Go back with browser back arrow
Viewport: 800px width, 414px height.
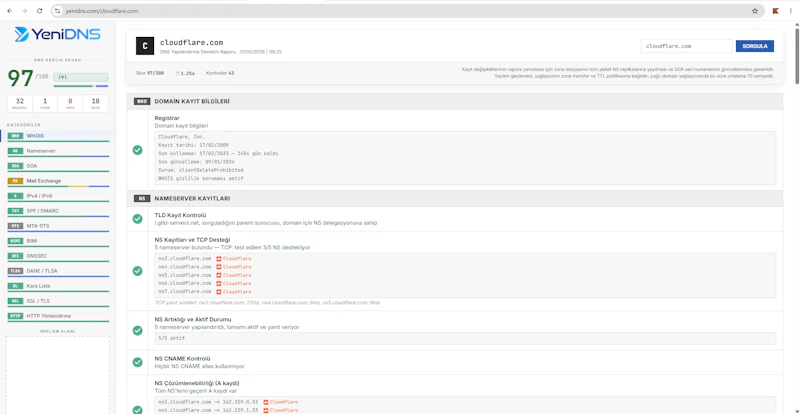tap(9, 11)
